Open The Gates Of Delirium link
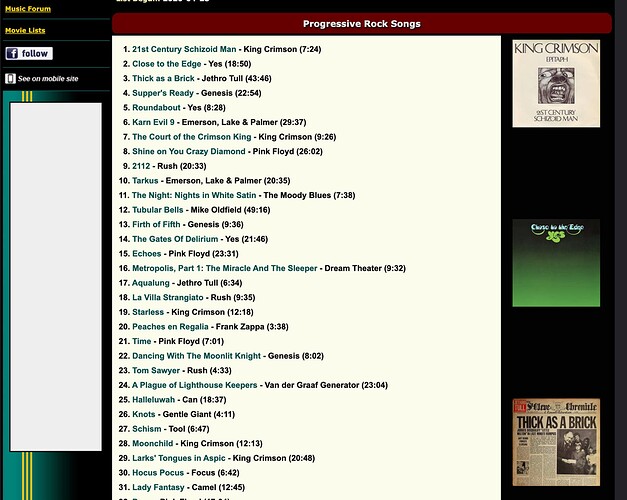Screen dimensions: 627x500 click(x=175, y=239)
